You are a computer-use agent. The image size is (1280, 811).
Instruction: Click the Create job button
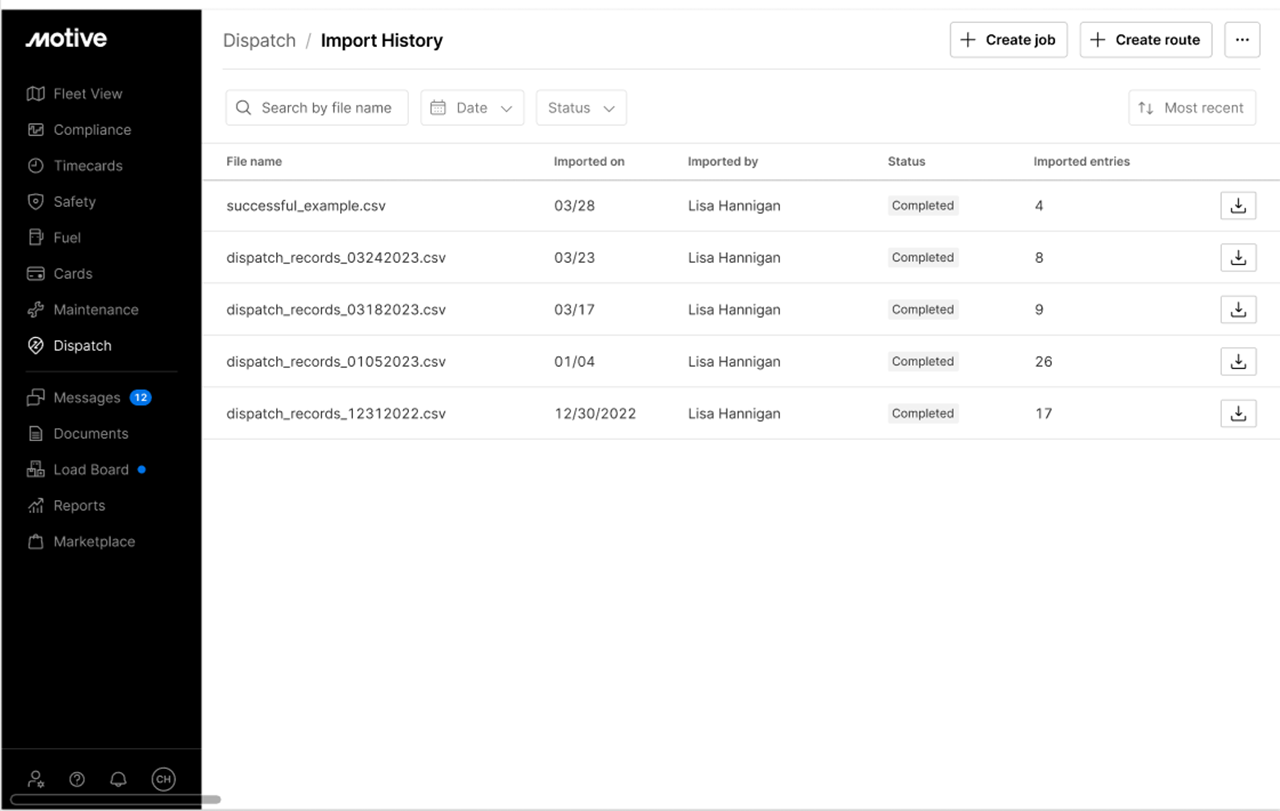tap(1008, 40)
